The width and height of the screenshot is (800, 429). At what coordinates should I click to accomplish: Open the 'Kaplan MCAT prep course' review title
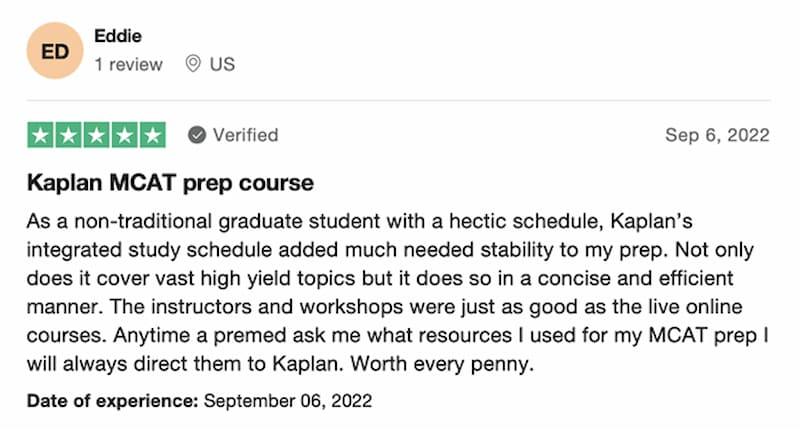[170, 183]
